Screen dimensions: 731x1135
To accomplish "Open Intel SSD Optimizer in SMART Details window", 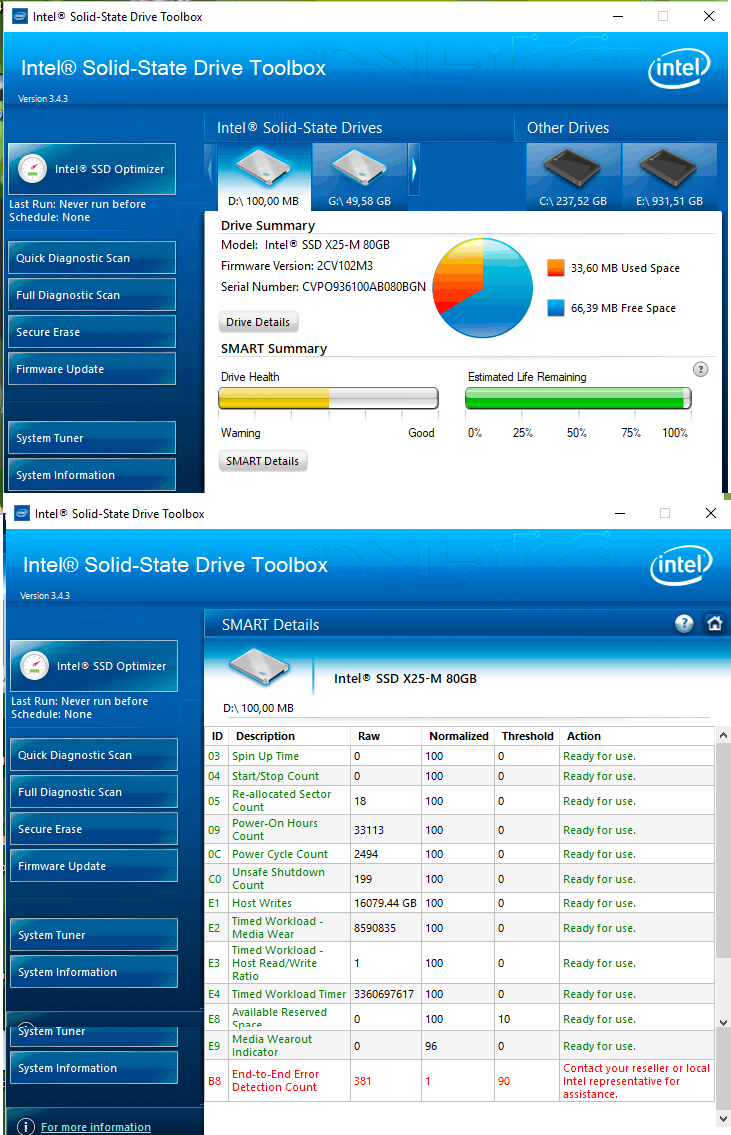I will pos(94,666).
